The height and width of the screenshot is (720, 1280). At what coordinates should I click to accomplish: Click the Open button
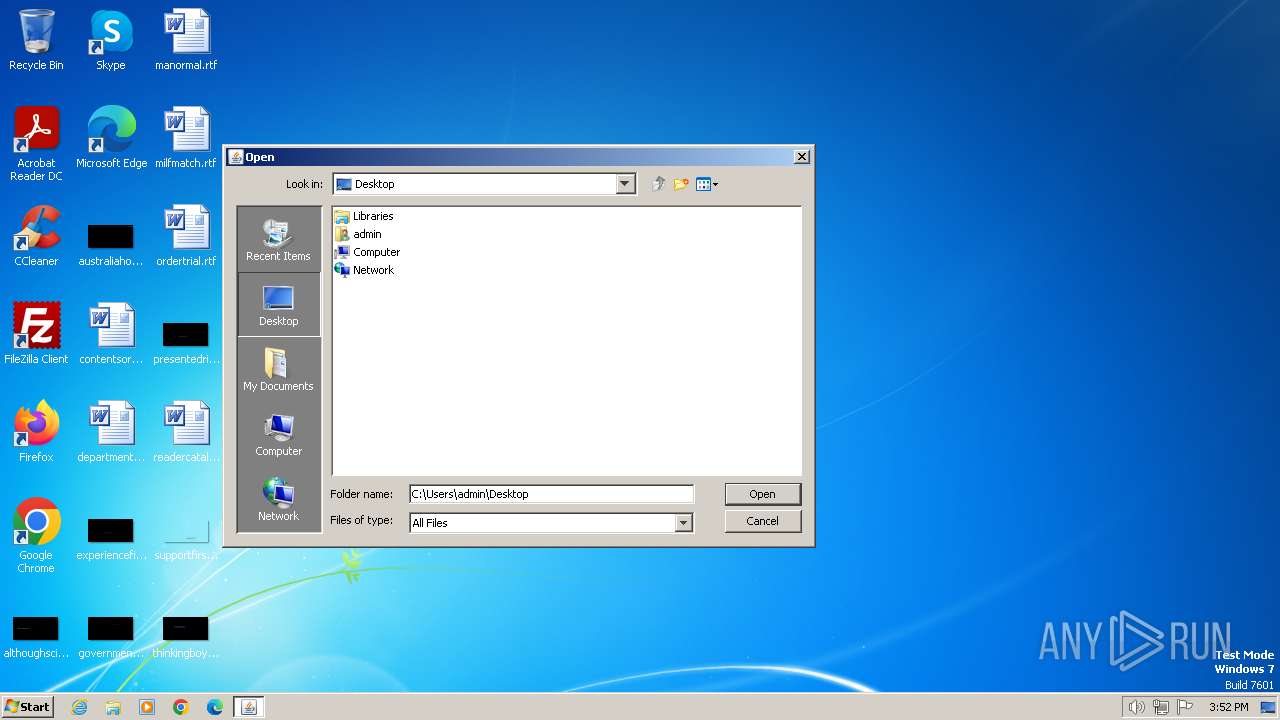pos(762,494)
